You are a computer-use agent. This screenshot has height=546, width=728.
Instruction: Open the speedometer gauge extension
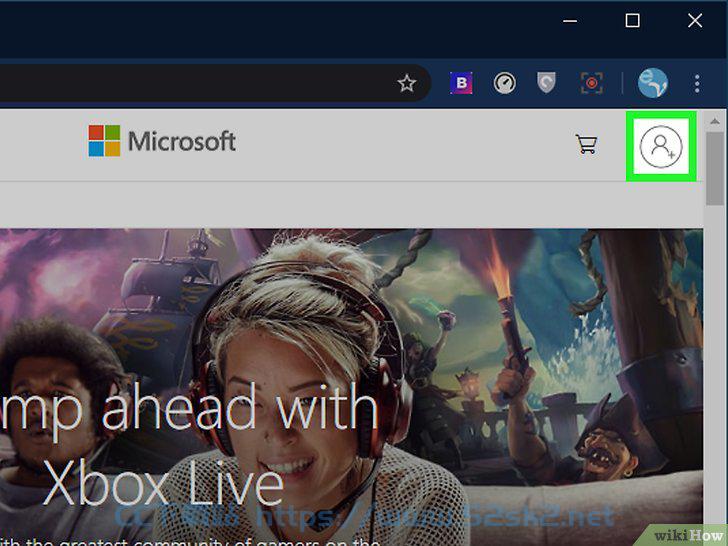coord(505,84)
